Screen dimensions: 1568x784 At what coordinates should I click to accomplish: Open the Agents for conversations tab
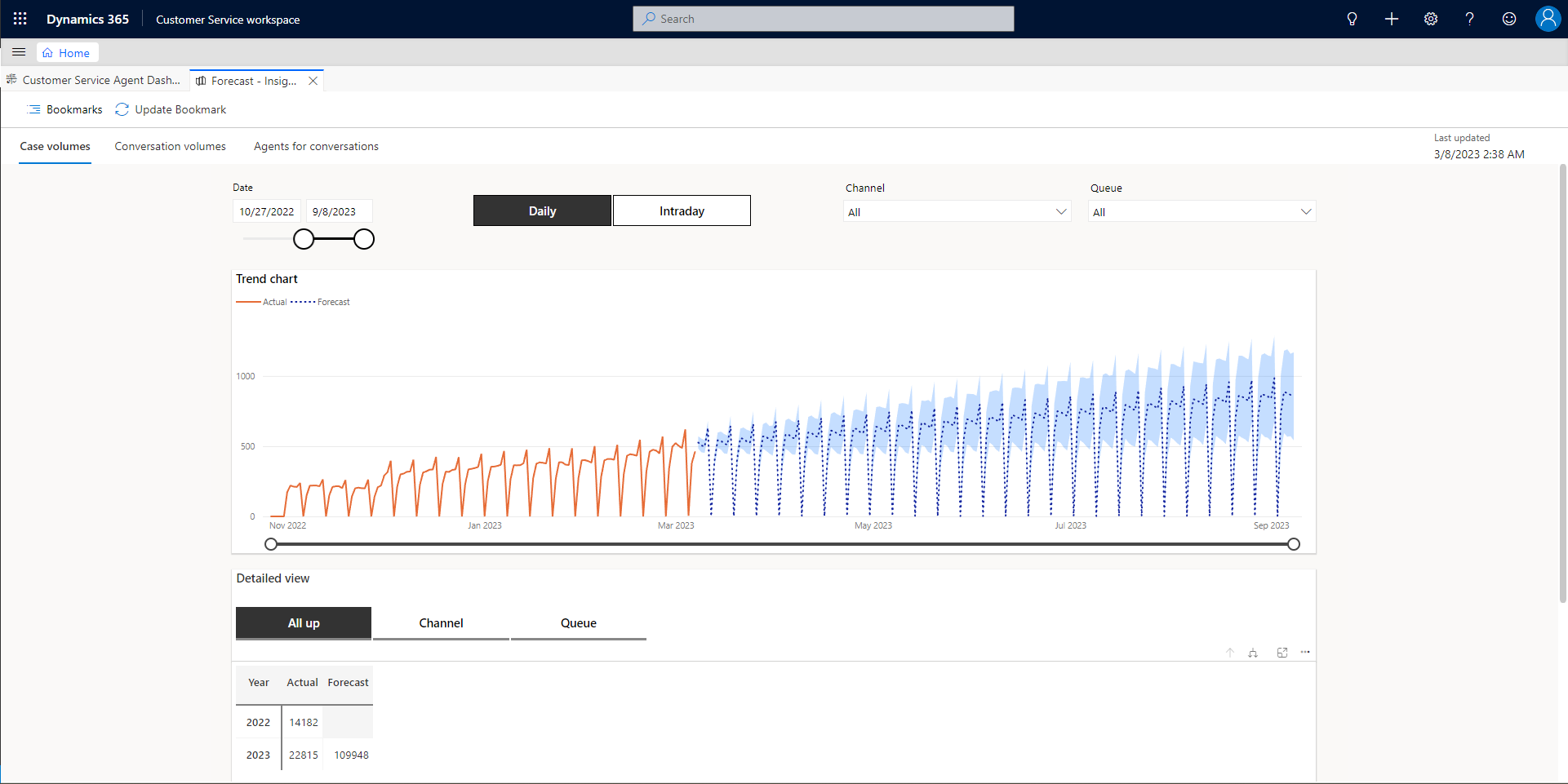(316, 146)
